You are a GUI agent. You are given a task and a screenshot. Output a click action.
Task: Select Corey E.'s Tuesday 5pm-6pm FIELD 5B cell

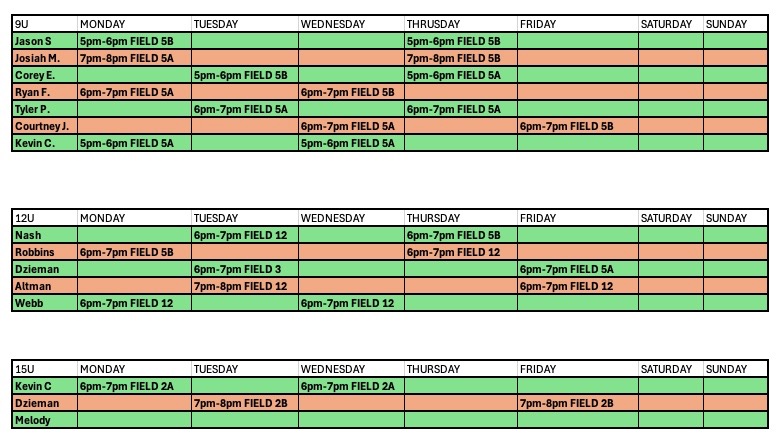[x=244, y=75]
